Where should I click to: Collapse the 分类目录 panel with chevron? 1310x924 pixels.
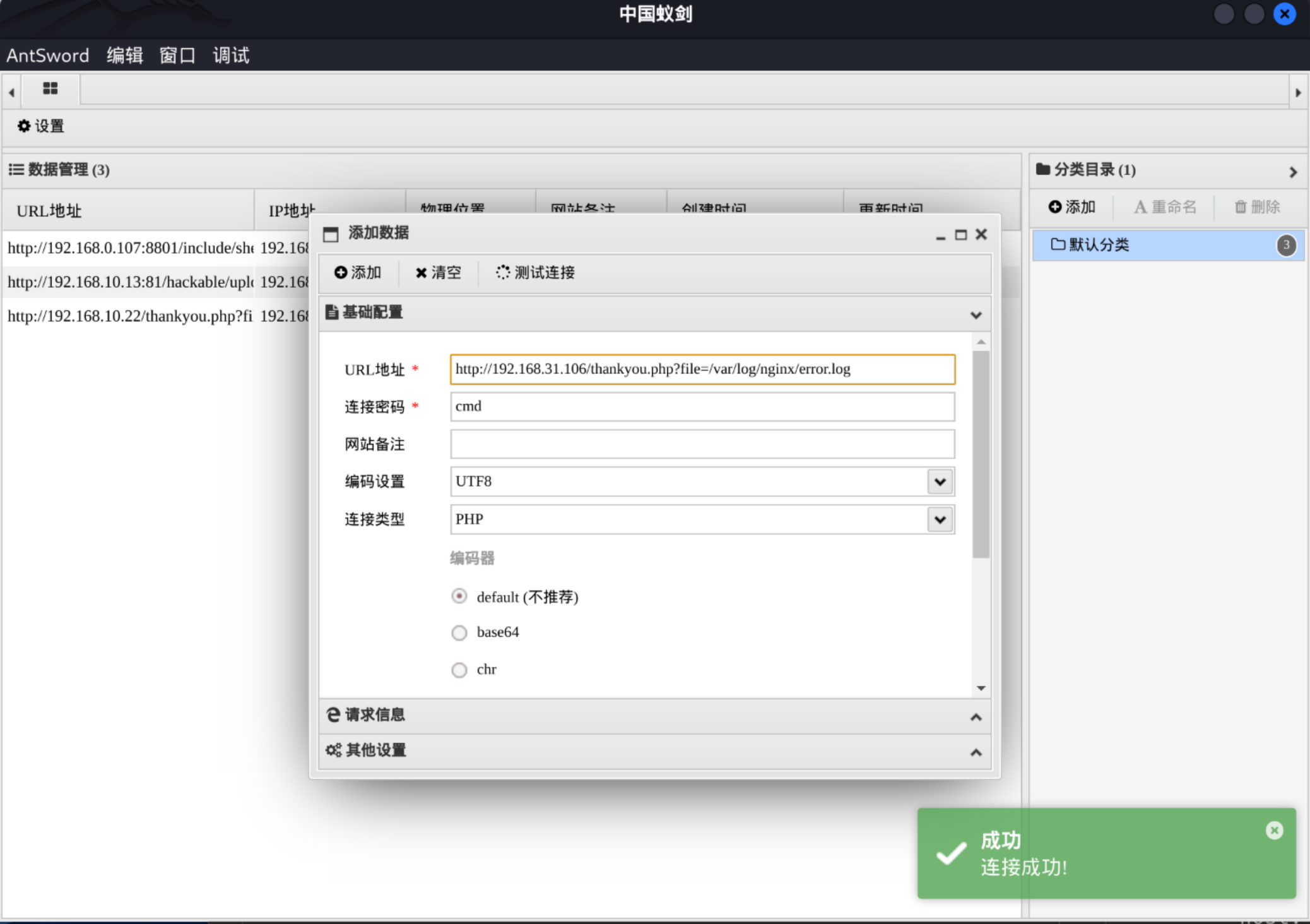[1292, 172]
